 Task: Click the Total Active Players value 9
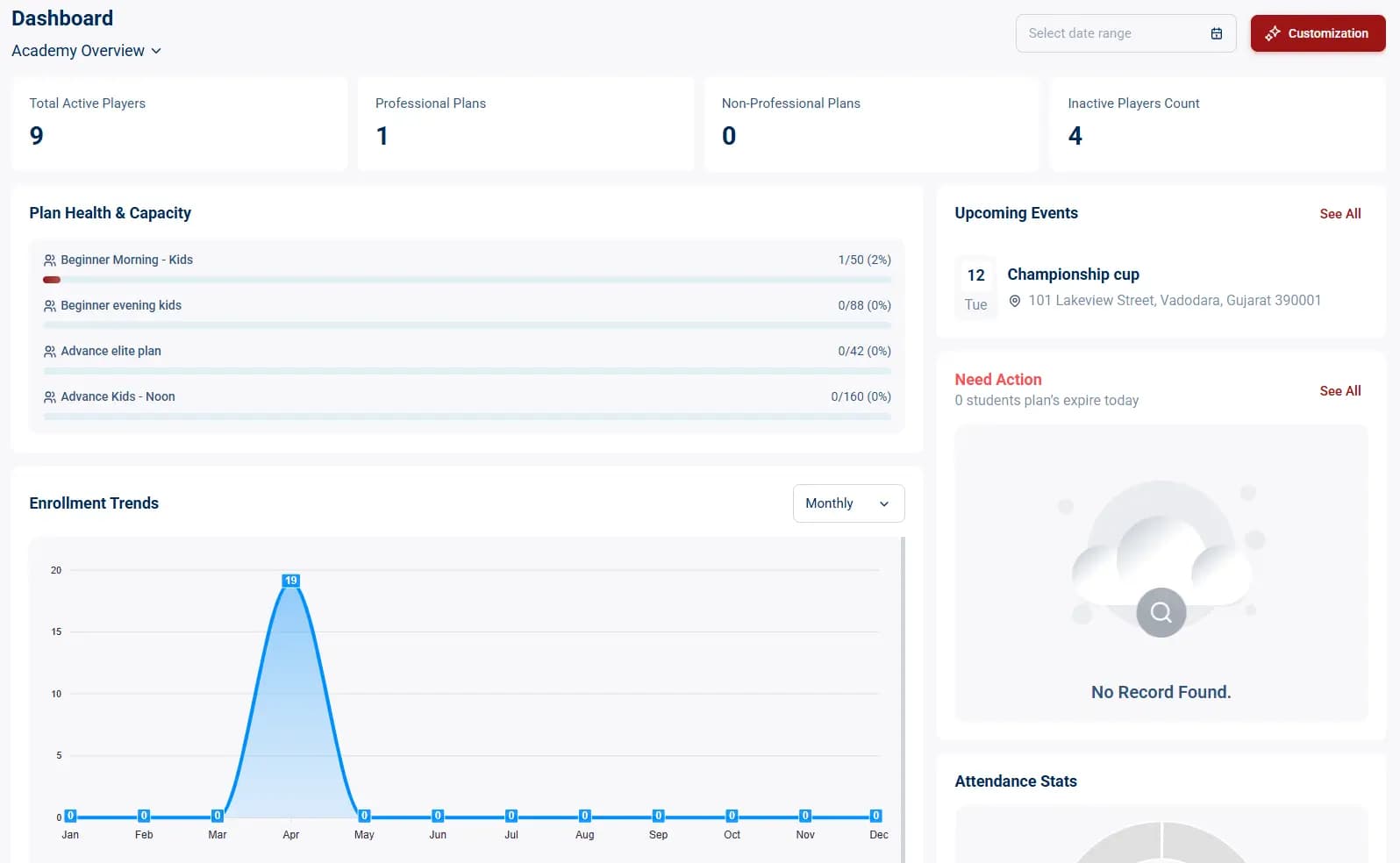(x=36, y=136)
